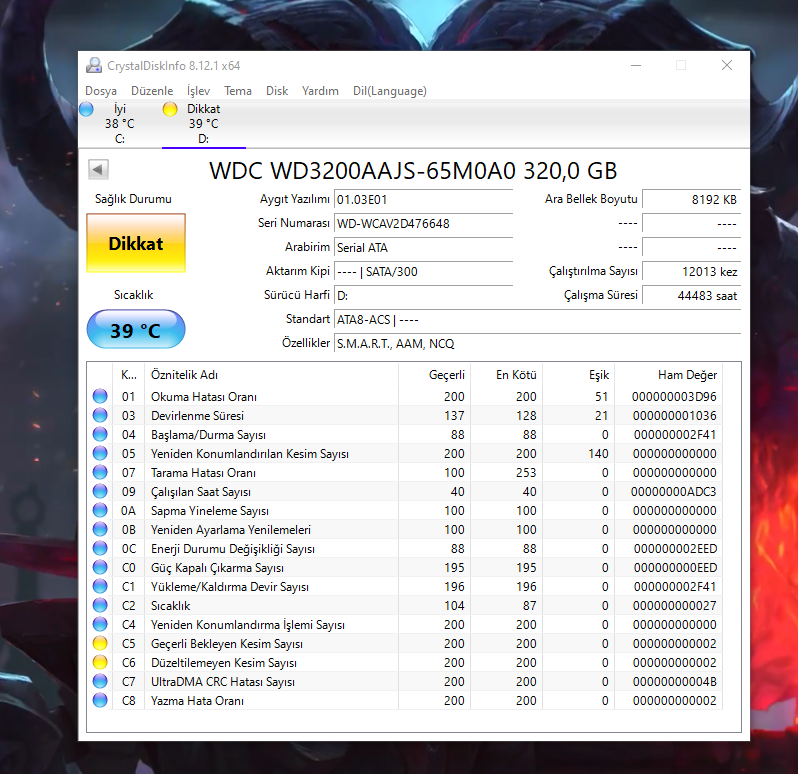Click the yellow orb of Geçerli Bekleyen Kesim row
This screenshot has height=774, width=798.
click(100, 643)
